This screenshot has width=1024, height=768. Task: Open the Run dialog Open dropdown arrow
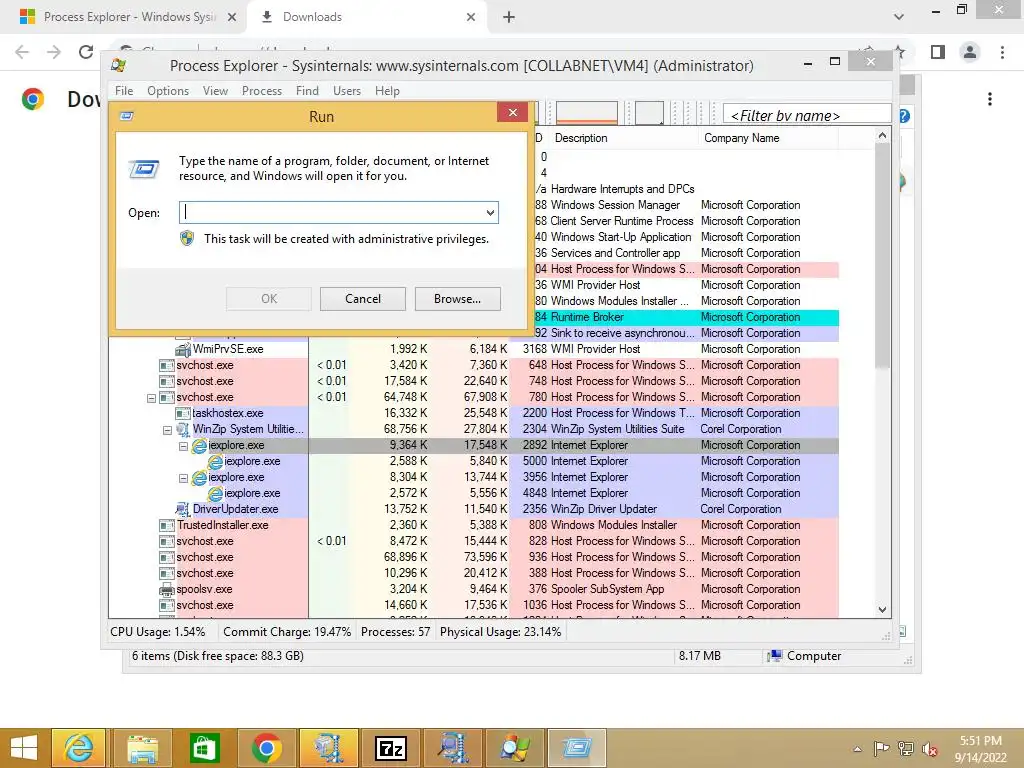[x=490, y=213]
